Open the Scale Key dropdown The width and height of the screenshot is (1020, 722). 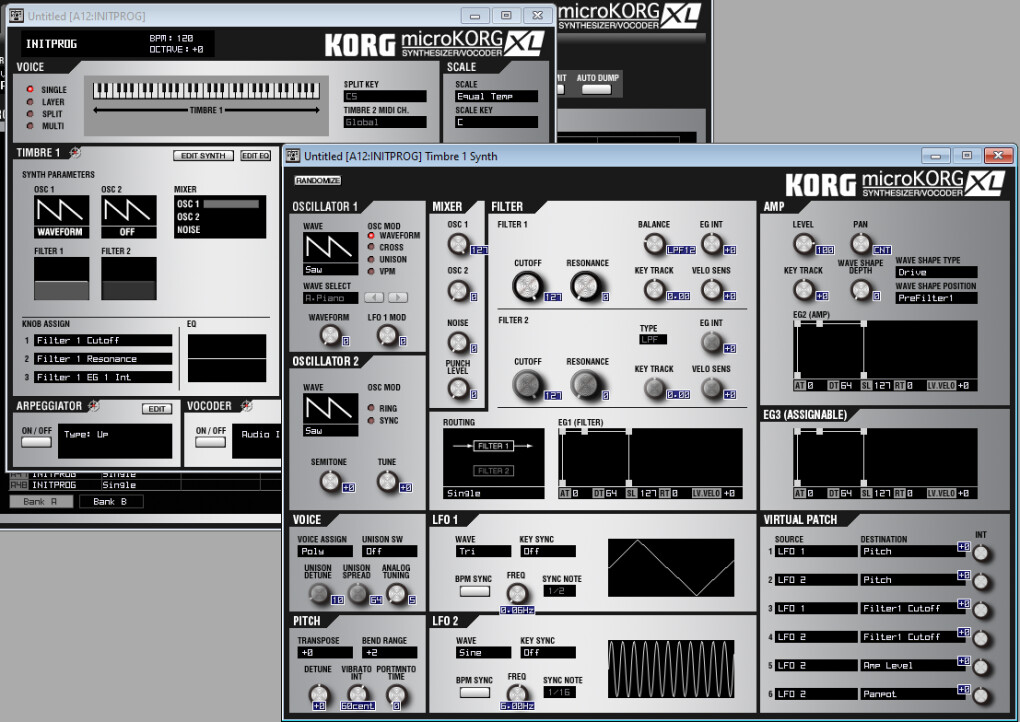coord(496,122)
